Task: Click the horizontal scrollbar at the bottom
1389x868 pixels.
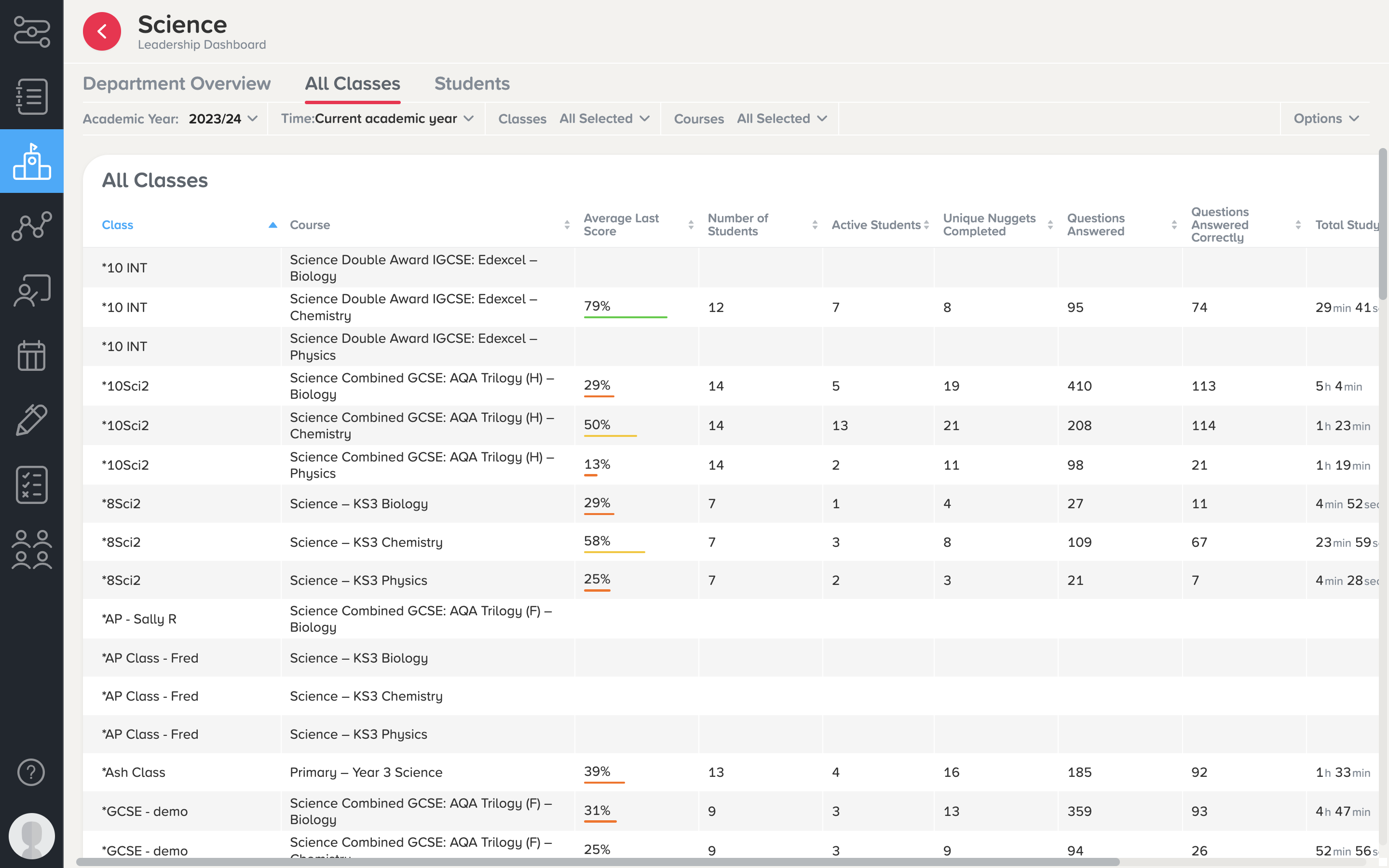Action: (597, 862)
